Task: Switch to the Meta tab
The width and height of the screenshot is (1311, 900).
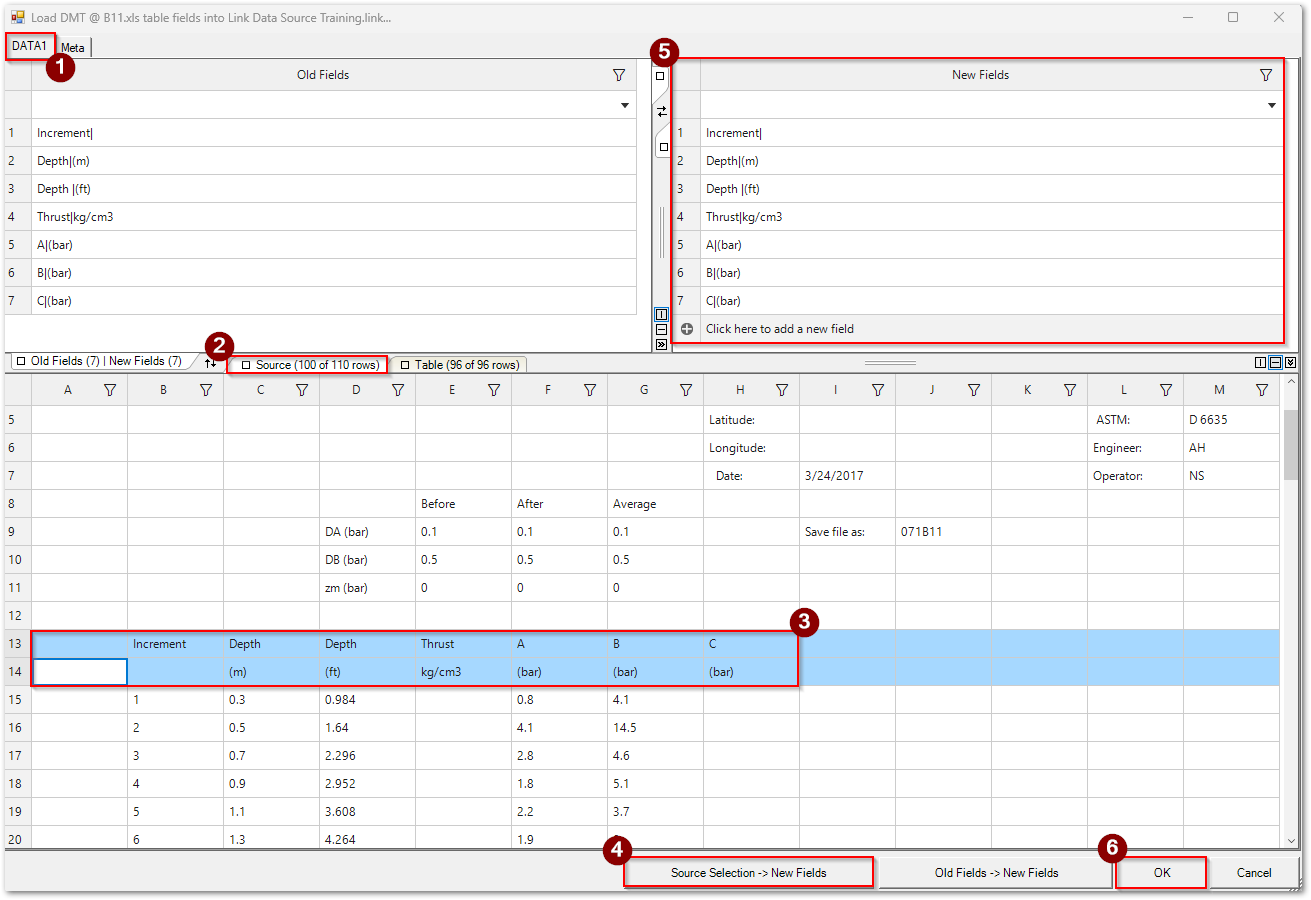Action: (72, 46)
